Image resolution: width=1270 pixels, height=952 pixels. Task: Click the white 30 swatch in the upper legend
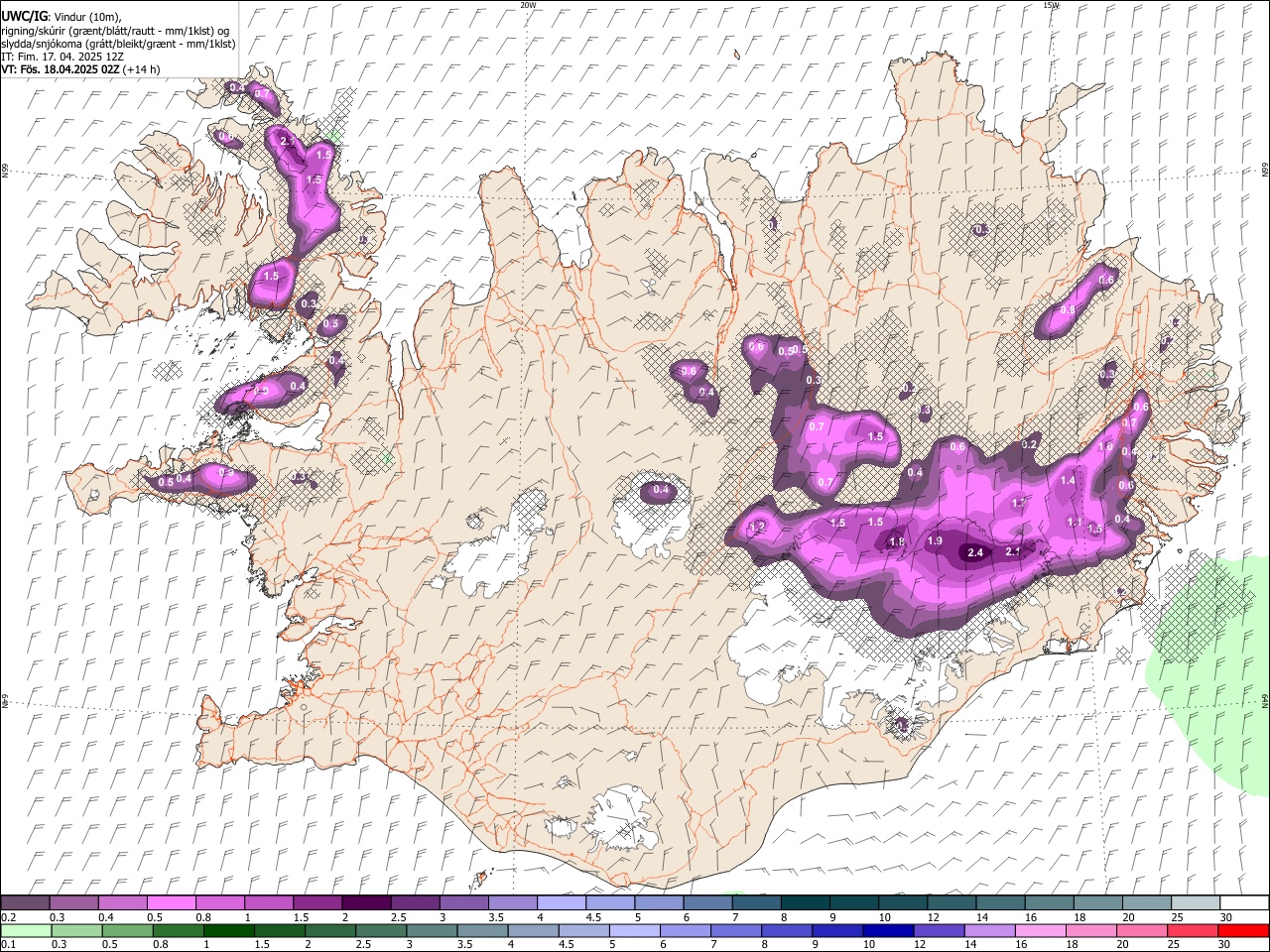[x=1244, y=902]
